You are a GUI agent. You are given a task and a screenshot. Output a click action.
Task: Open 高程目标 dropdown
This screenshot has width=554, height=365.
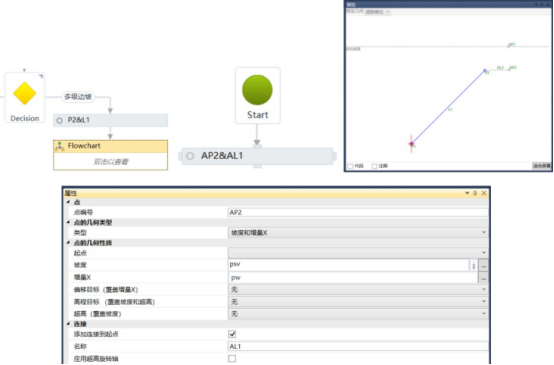coord(358,301)
